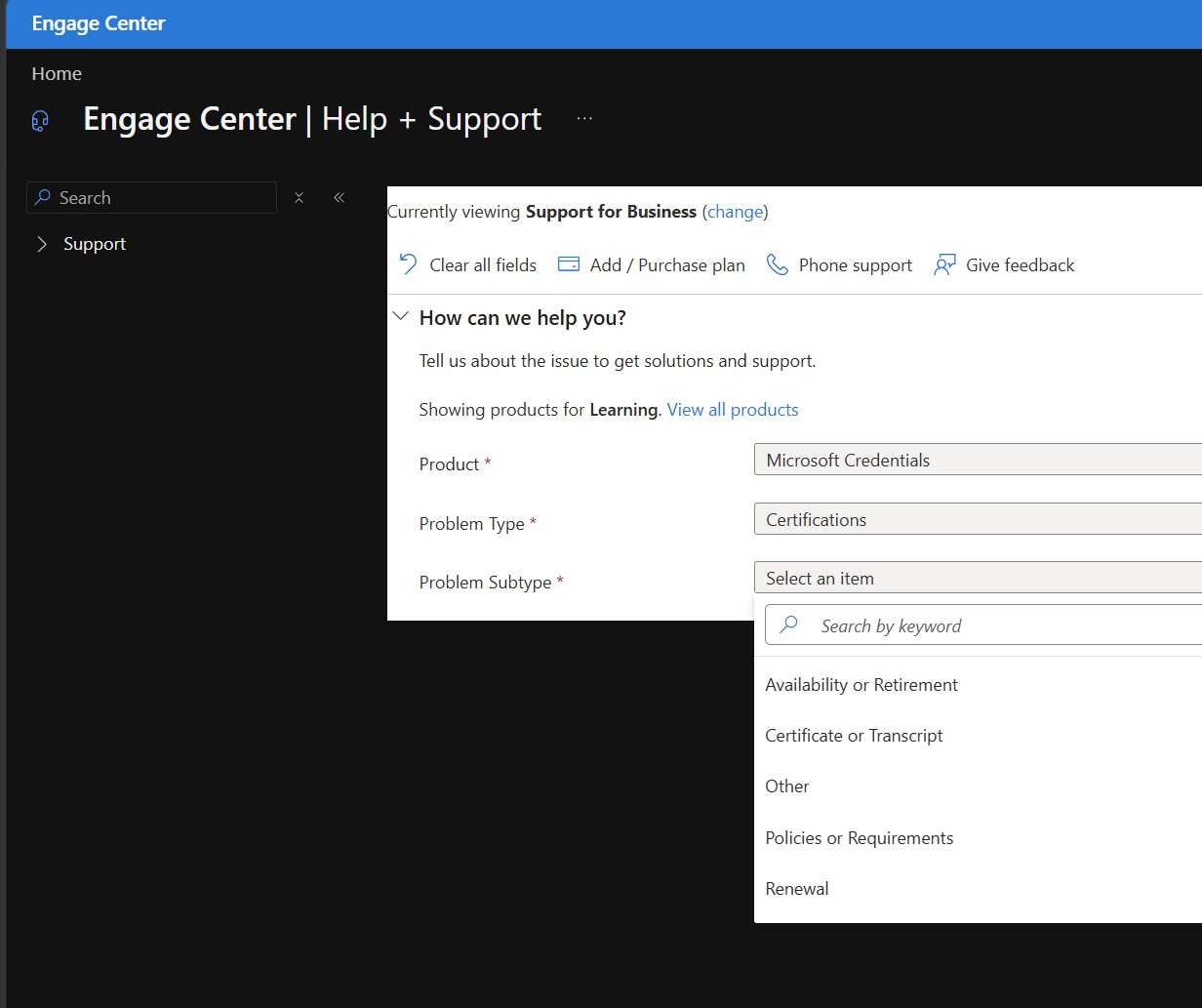Go to the Home breadcrumb link

pos(57,74)
